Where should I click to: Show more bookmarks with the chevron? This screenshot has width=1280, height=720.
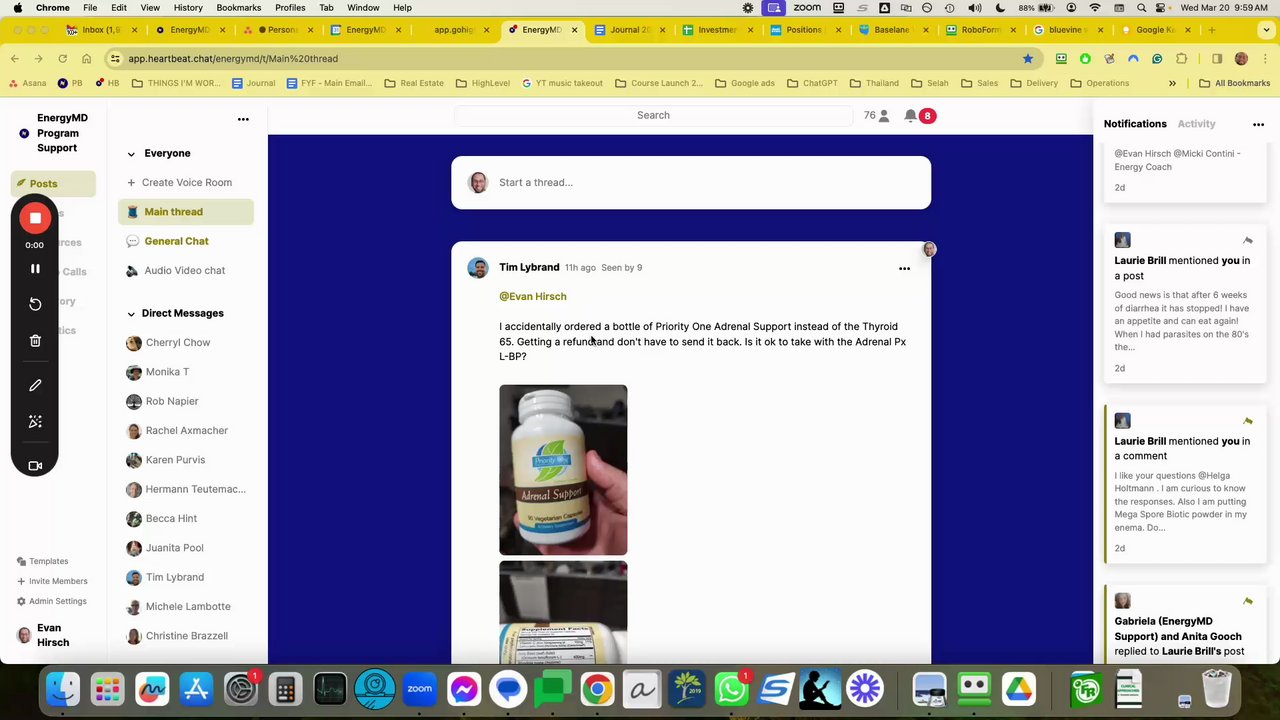tap(1172, 83)
